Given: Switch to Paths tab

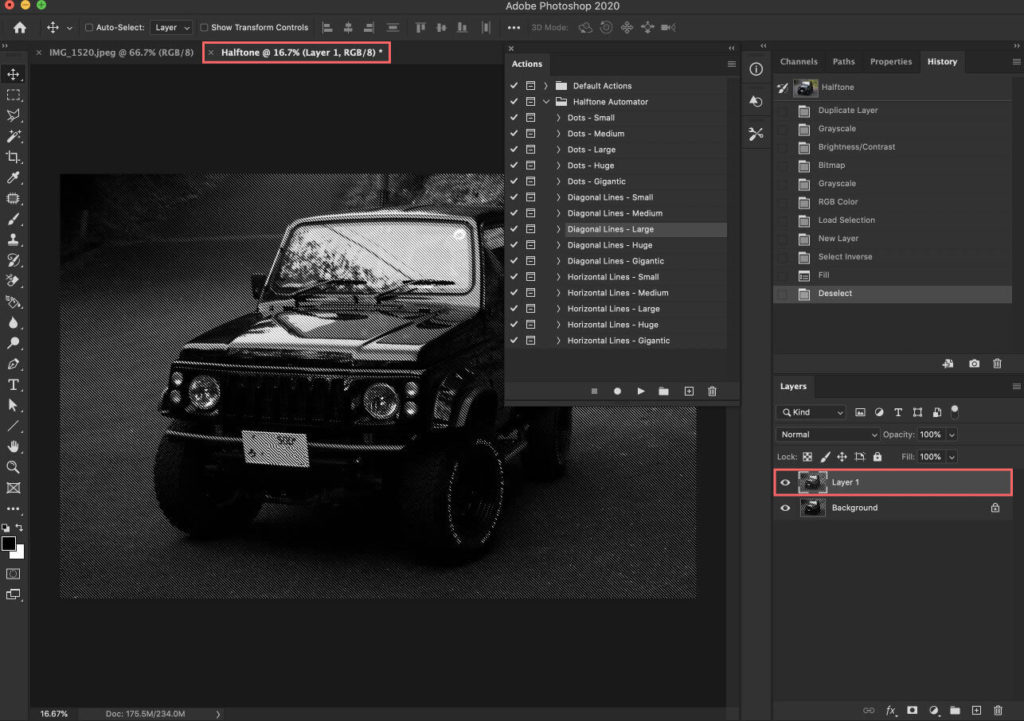Looking at the screenshot, I should (843, 61).
